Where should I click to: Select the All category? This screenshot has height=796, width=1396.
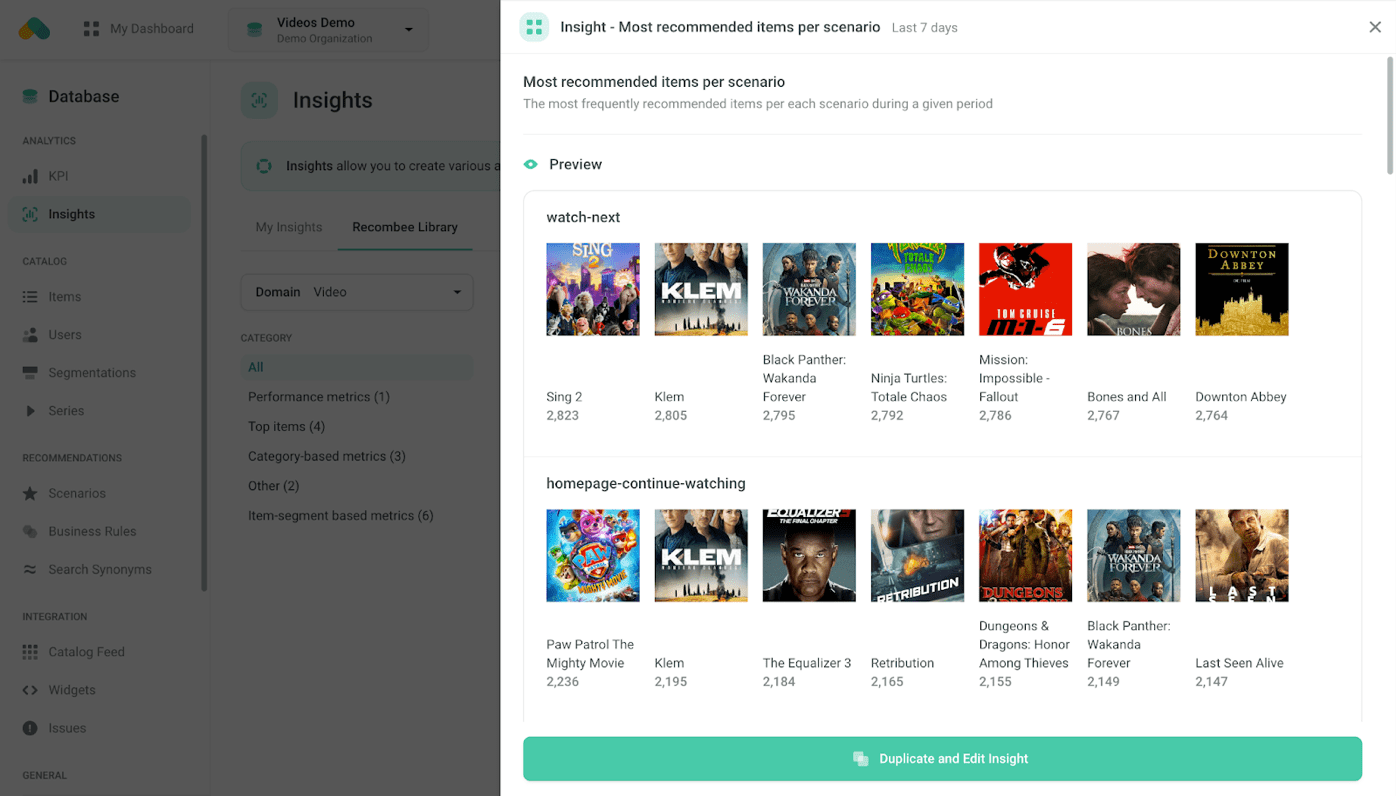tap(357, 367)
